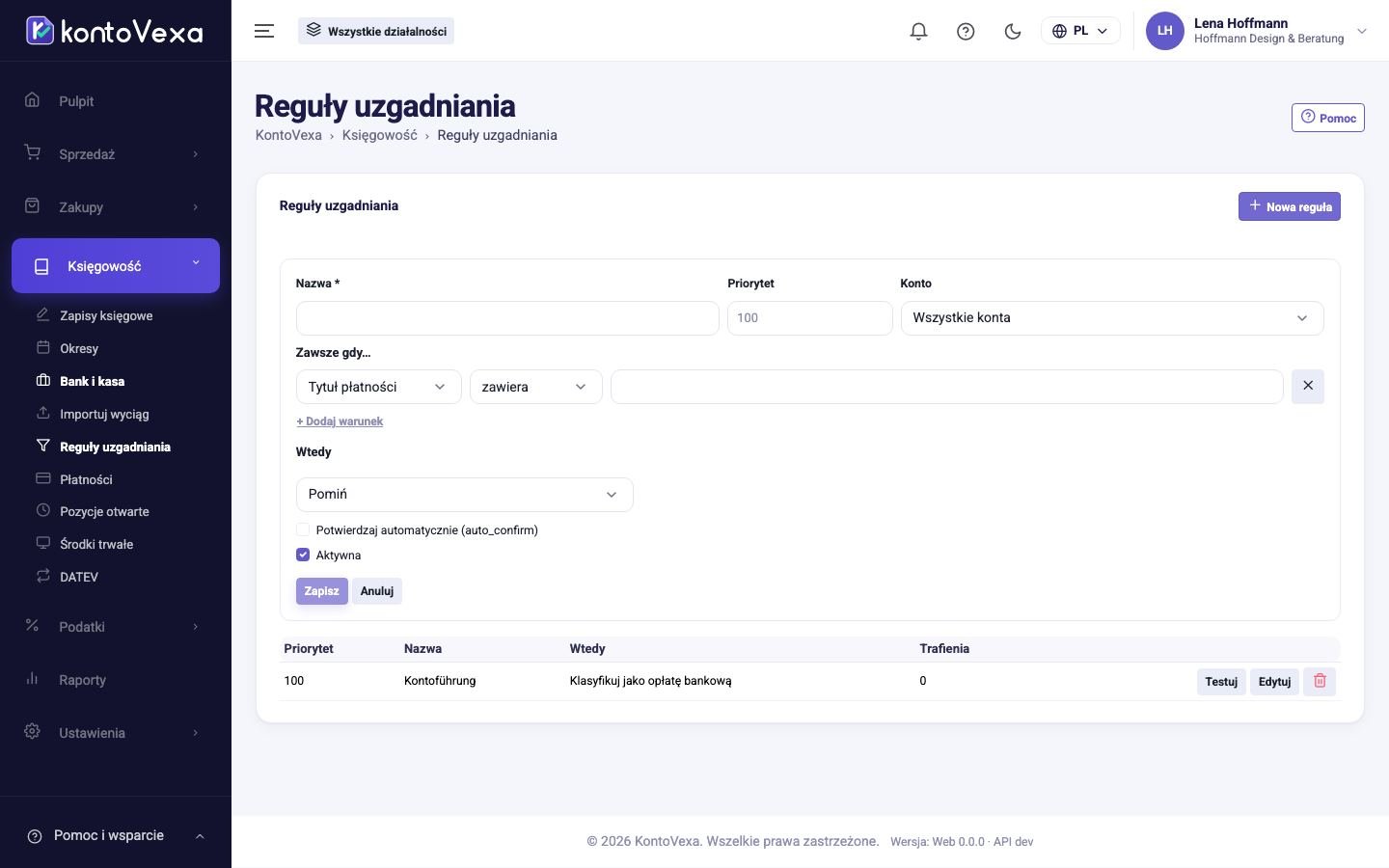The width and height of the screenshot is (1389, 868).
Task: Click the Podatki percent icon
Action: [32, 626]
